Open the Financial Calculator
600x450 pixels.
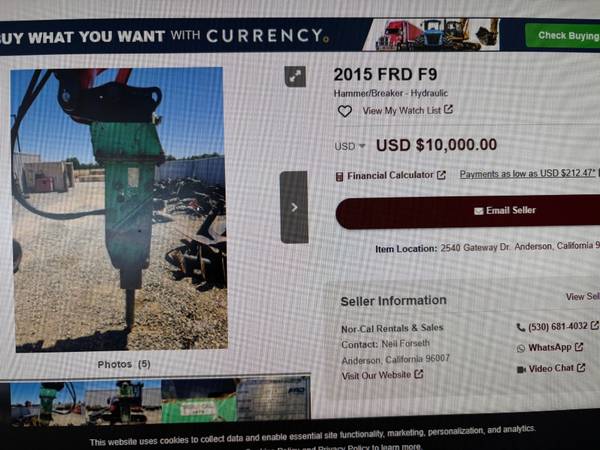pyautogui.click(x=390, y=176)
